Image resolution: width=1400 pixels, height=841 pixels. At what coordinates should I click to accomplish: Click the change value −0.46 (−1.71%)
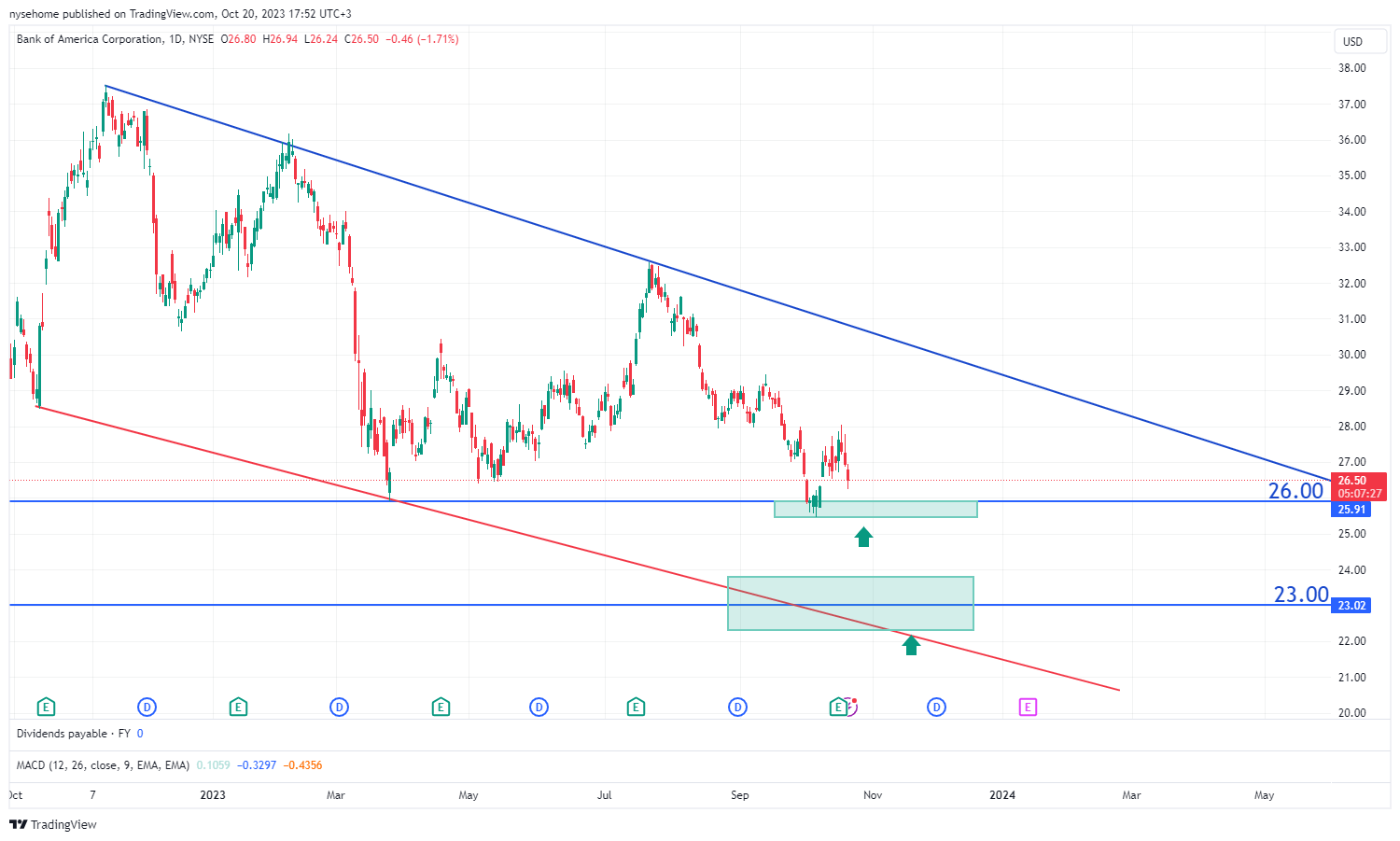[x=422, y=39]
